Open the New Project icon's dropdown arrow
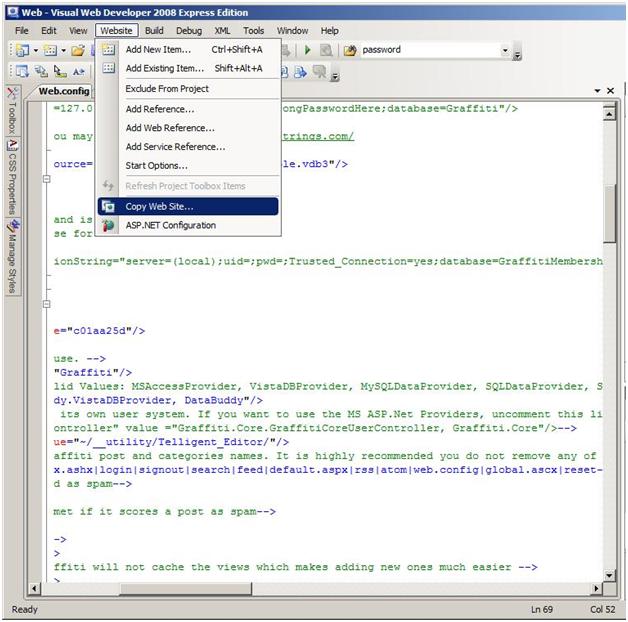 (36, 50)
